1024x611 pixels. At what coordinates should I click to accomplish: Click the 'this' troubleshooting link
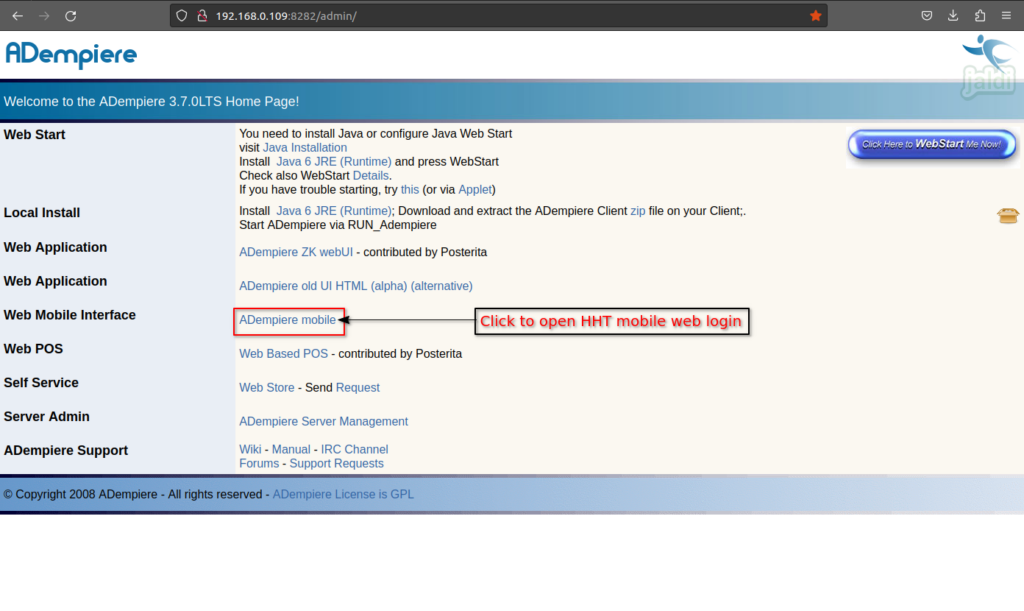coord(409,189)
